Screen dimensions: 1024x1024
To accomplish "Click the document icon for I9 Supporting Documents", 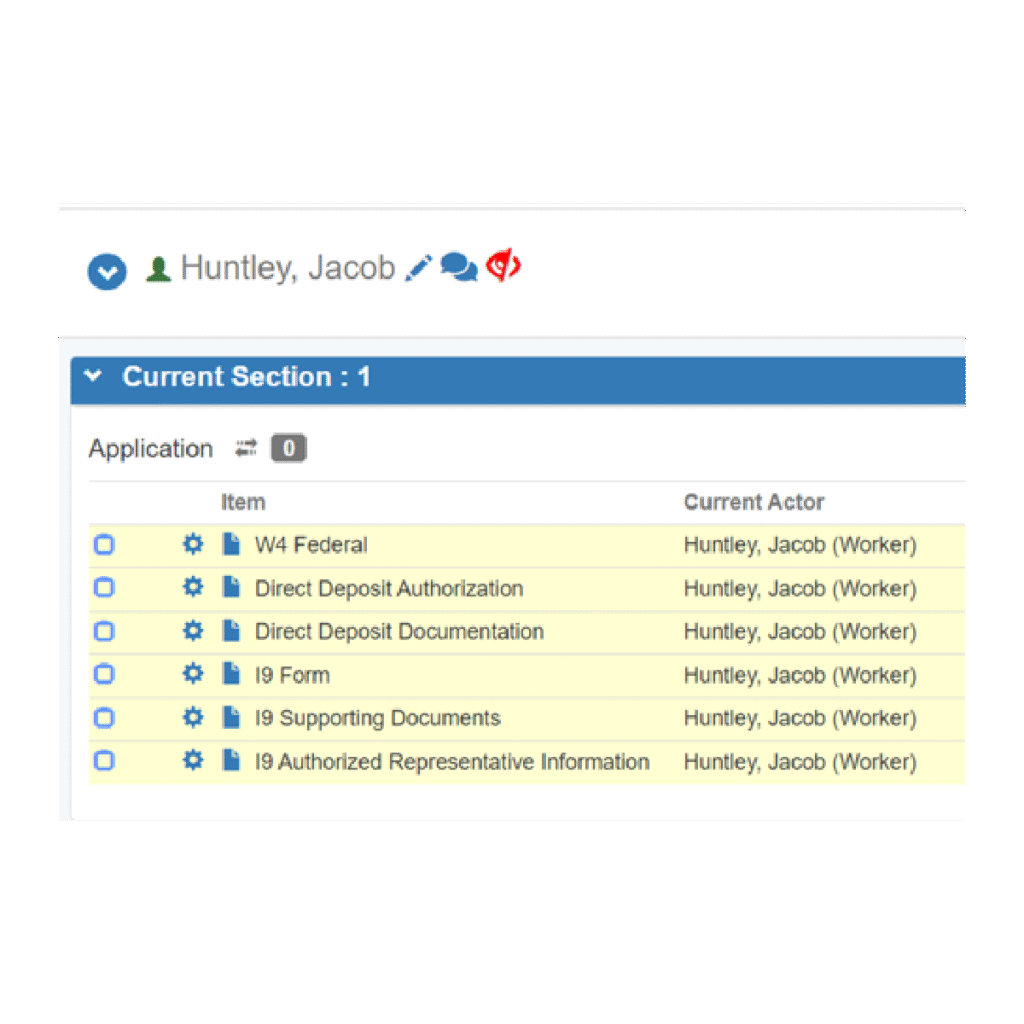I will pyautogui.click(x=232, y=718).
